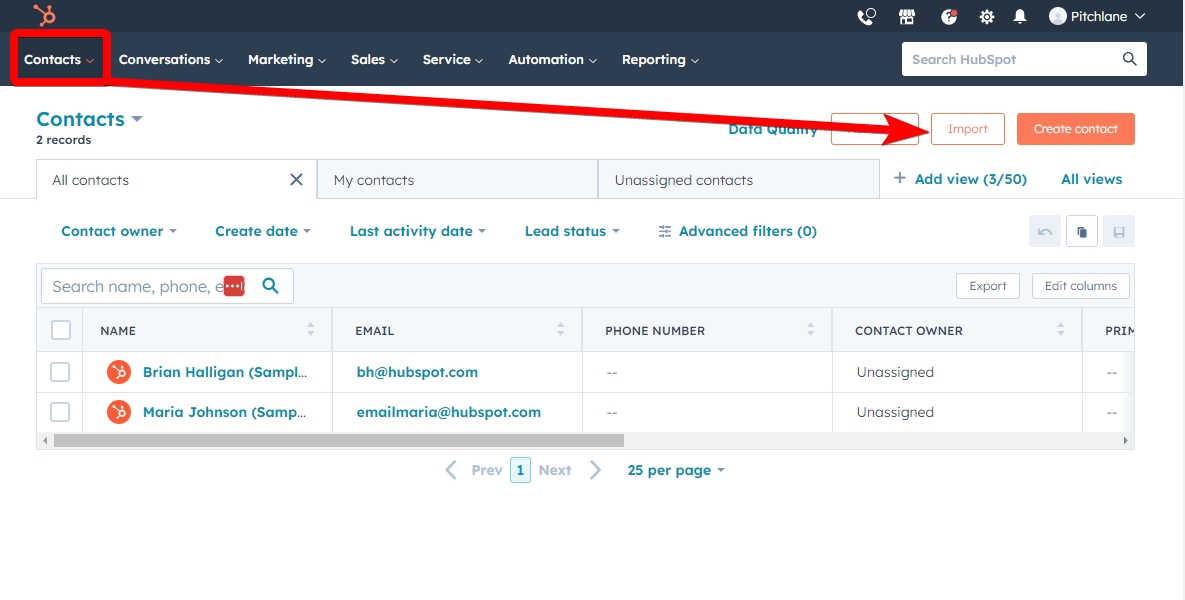1185x600 pixels.
Task: Toggle the select-all checkbox in header
Action: click(61, 330)
